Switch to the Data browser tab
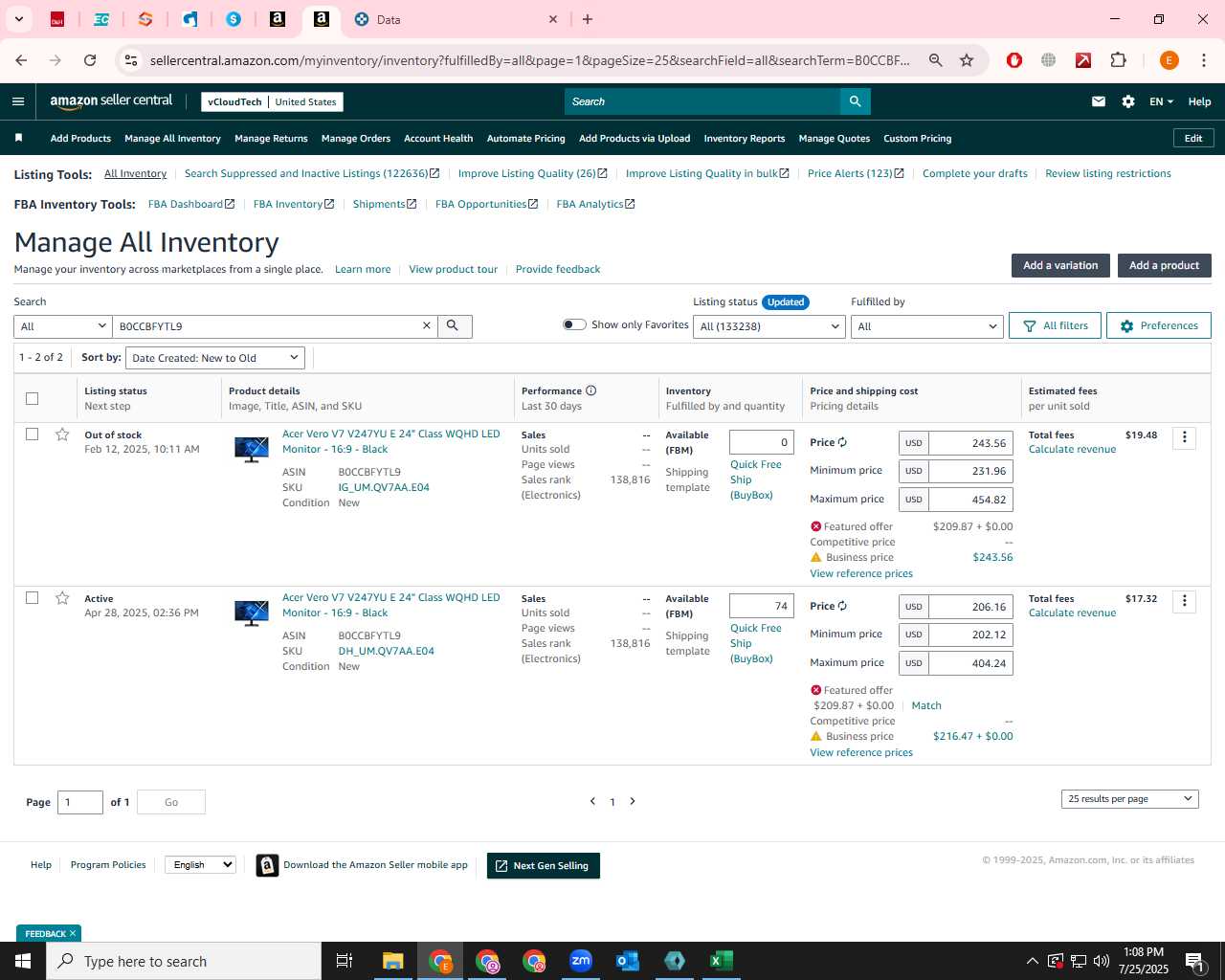This screenshot has height=980, width=1225. tap(455, 19)
